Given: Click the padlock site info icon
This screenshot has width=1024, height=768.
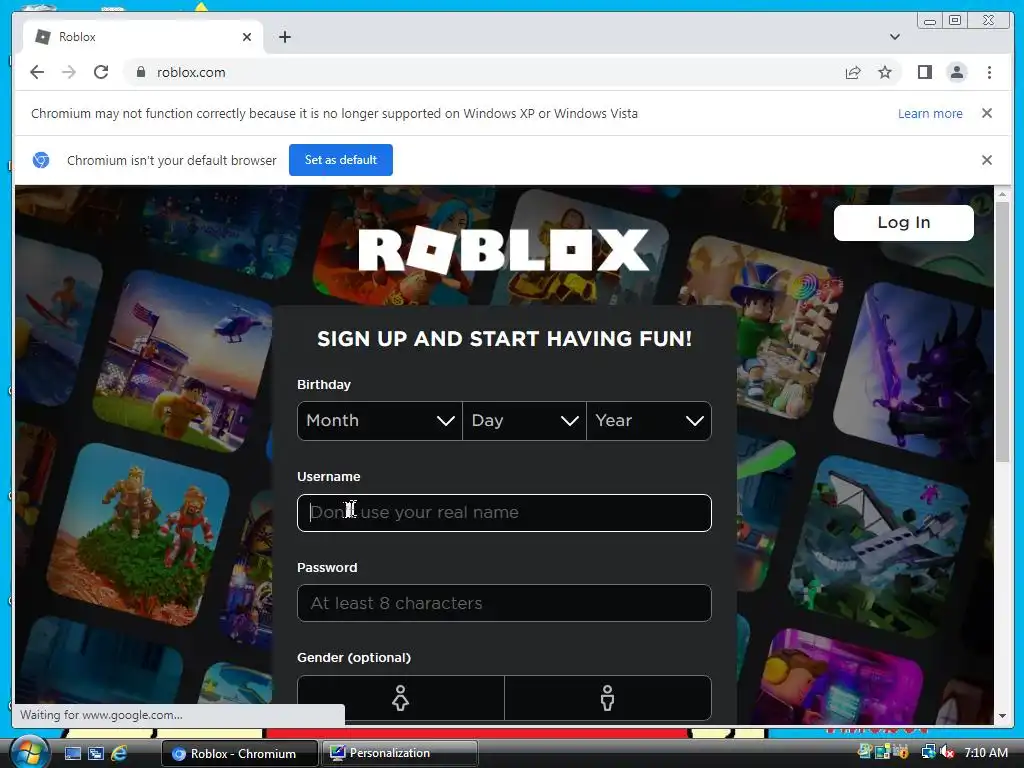Looking at the screenshot, I should (140, 72).
